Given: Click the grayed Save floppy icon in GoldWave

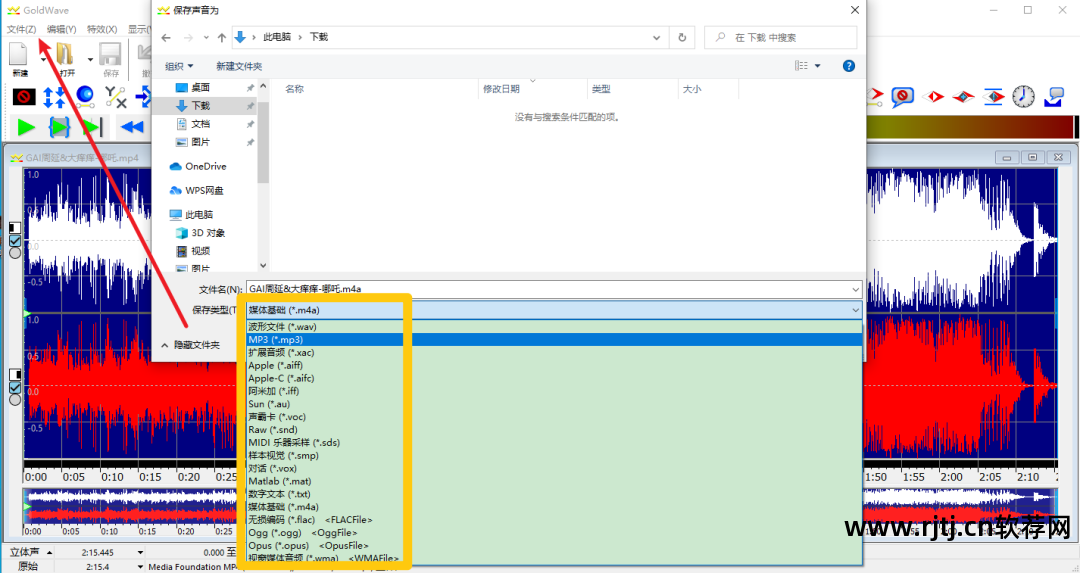Looking at the screenshot, I should tap(110, 54).
